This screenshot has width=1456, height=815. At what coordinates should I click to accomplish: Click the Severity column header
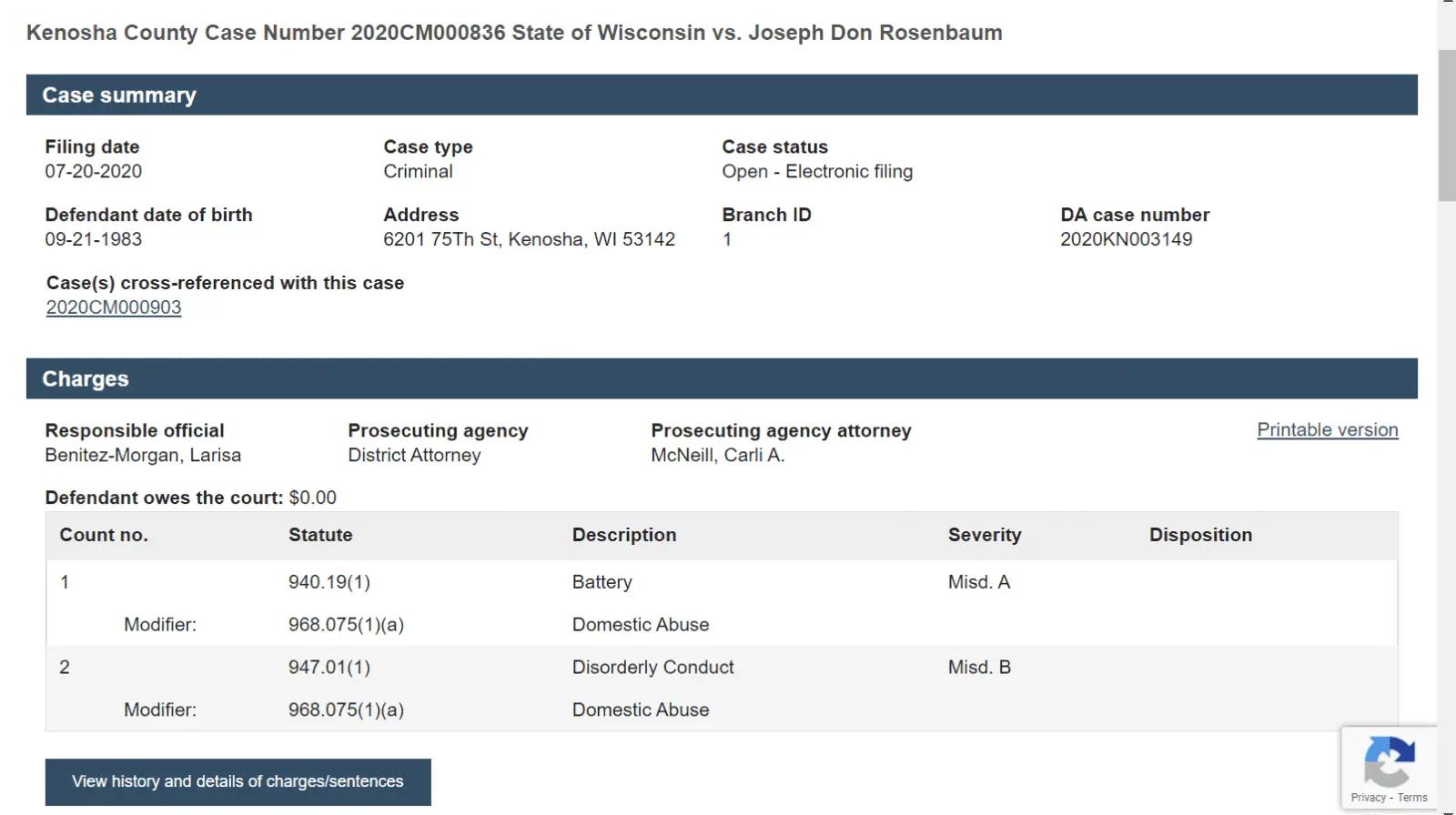coord(984,535)
